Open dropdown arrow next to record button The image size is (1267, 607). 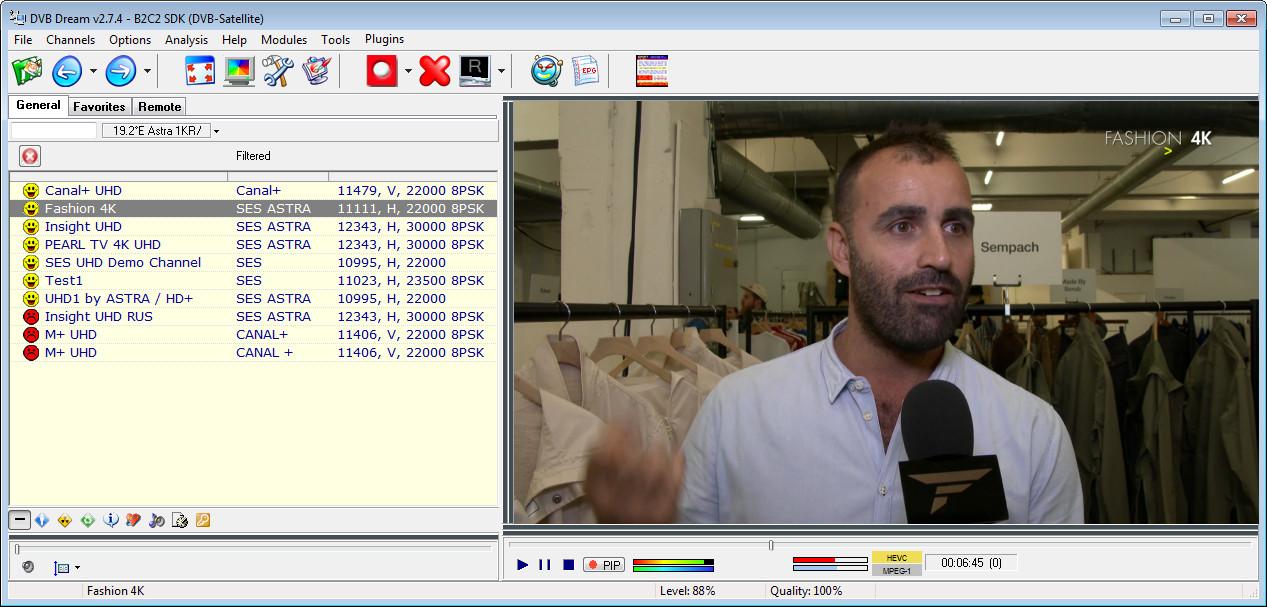click(x=408, y=72)
